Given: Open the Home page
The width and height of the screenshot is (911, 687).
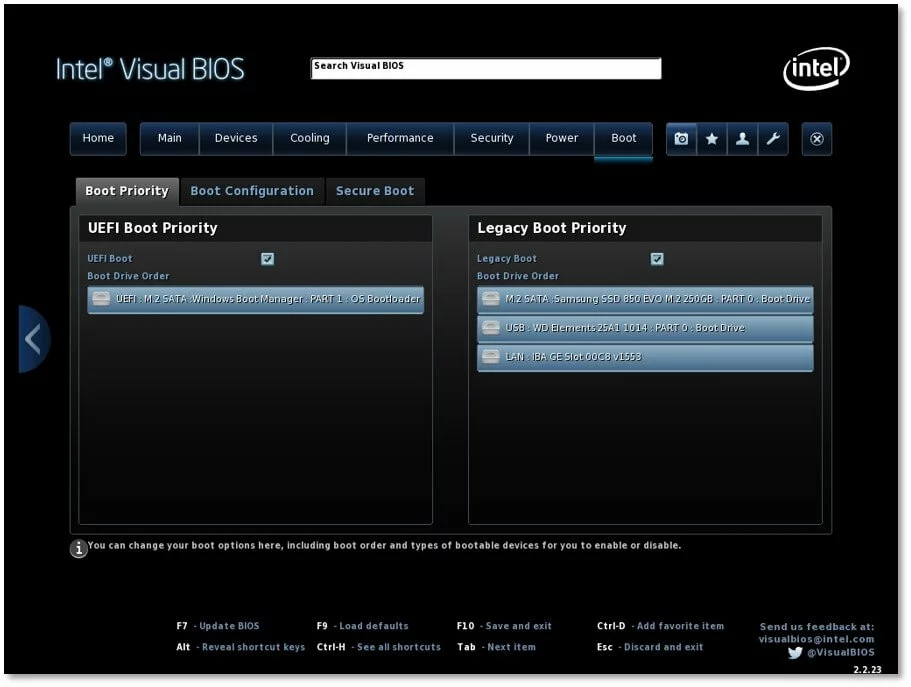Looking at the screenshot, I should tap(98, 138).
